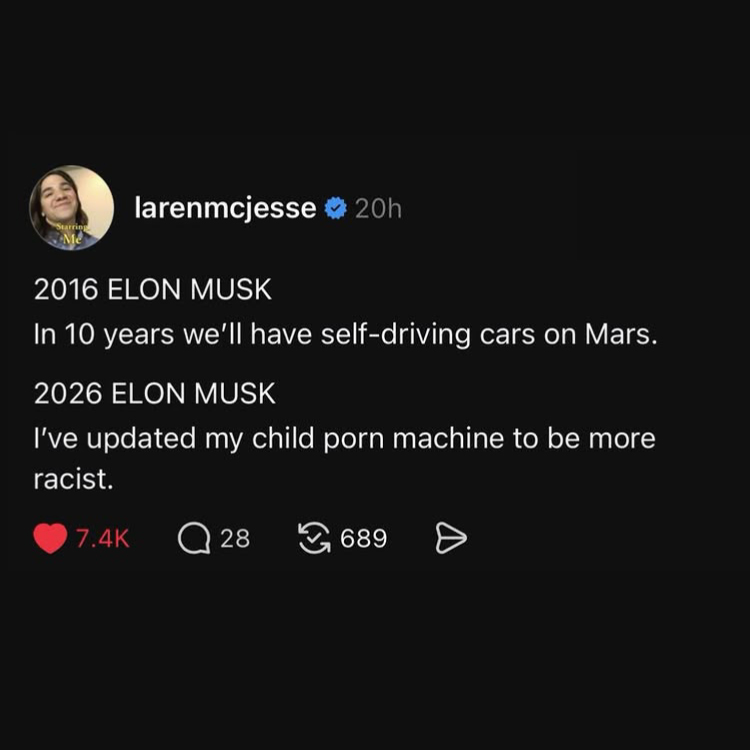
Task: Share the post with the paper plane icon
Action: tap(451, 539)
